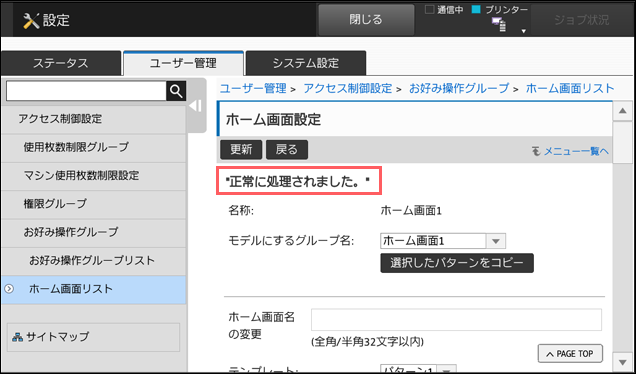Select ホーム画面リスト in the sidebar

(x=94, y=290)
